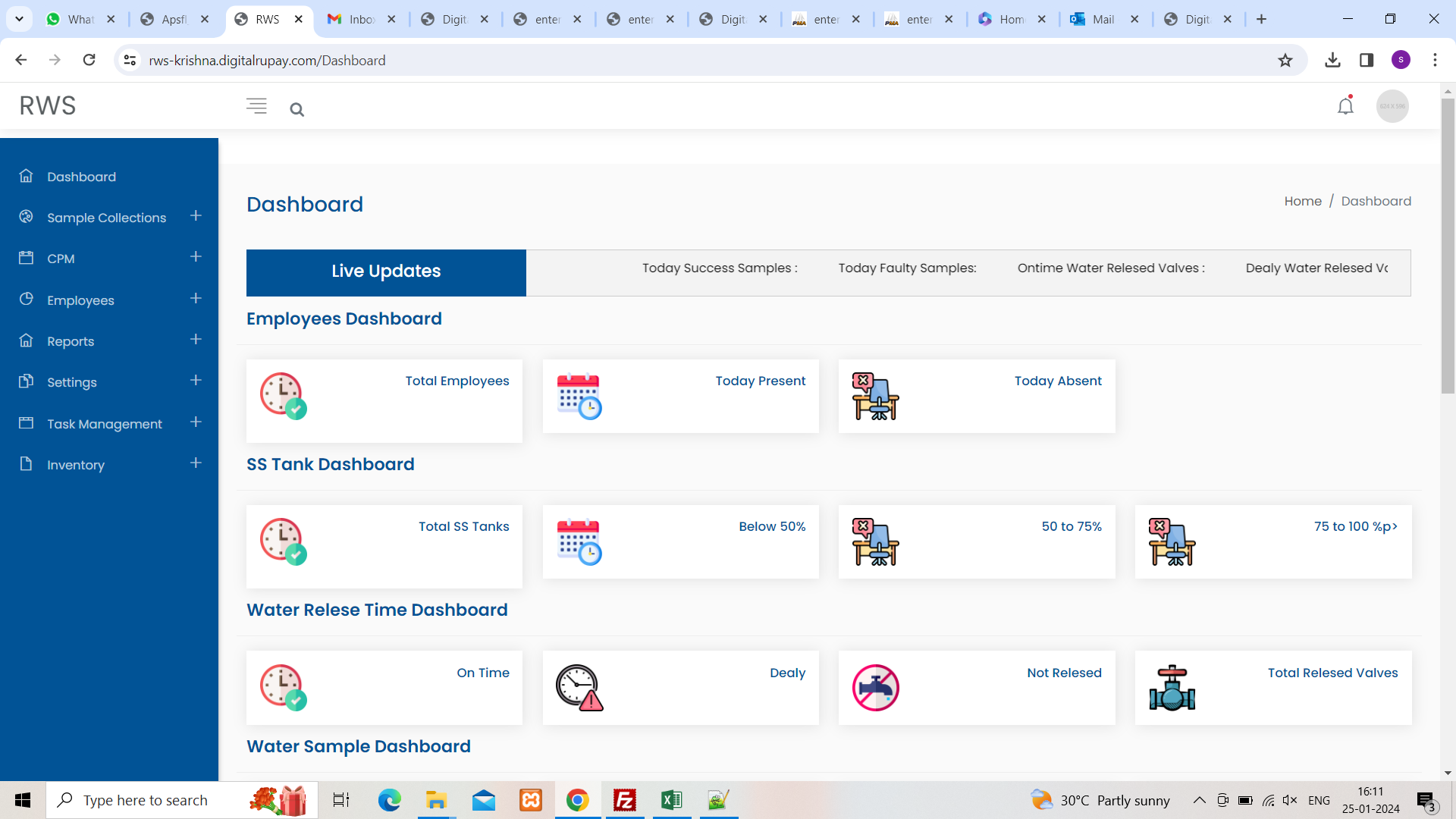Viewport: 1456px width, 819px height.
Task: Click the 75 to 100 % desk icon
Action: pyautogui.click(x=1172, y=541)
